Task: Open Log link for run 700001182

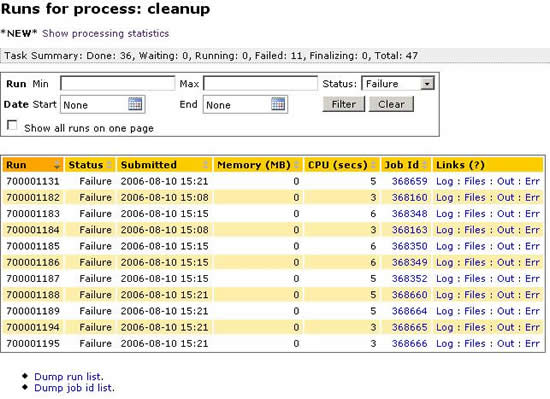Action: (444, 198)
